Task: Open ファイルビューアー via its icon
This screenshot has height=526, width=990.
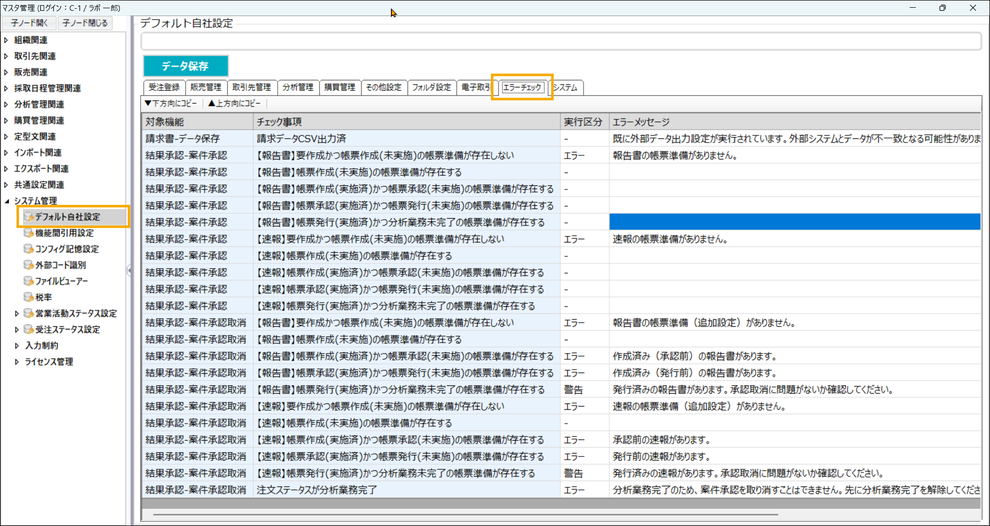Action: pyautogui.click(x=28, y=281)
